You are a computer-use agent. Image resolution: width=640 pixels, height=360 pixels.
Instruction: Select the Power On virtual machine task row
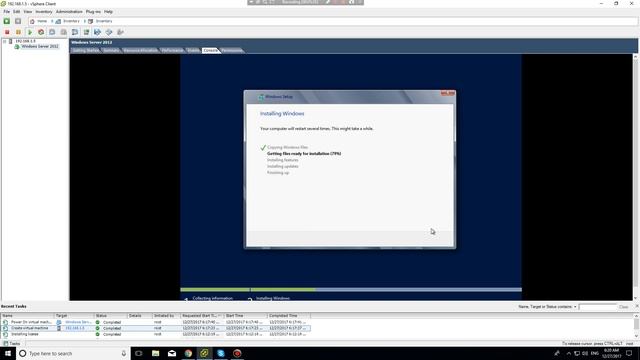coord(155,322)
